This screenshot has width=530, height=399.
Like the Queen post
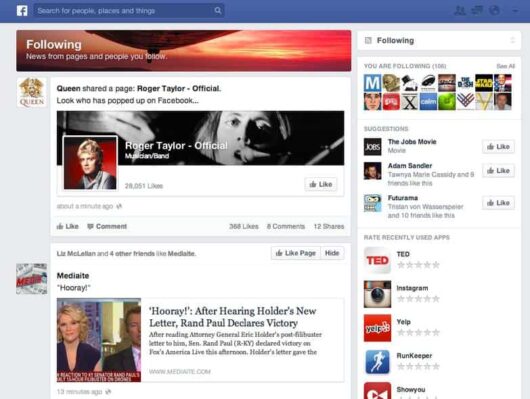[x=68, y=226]
